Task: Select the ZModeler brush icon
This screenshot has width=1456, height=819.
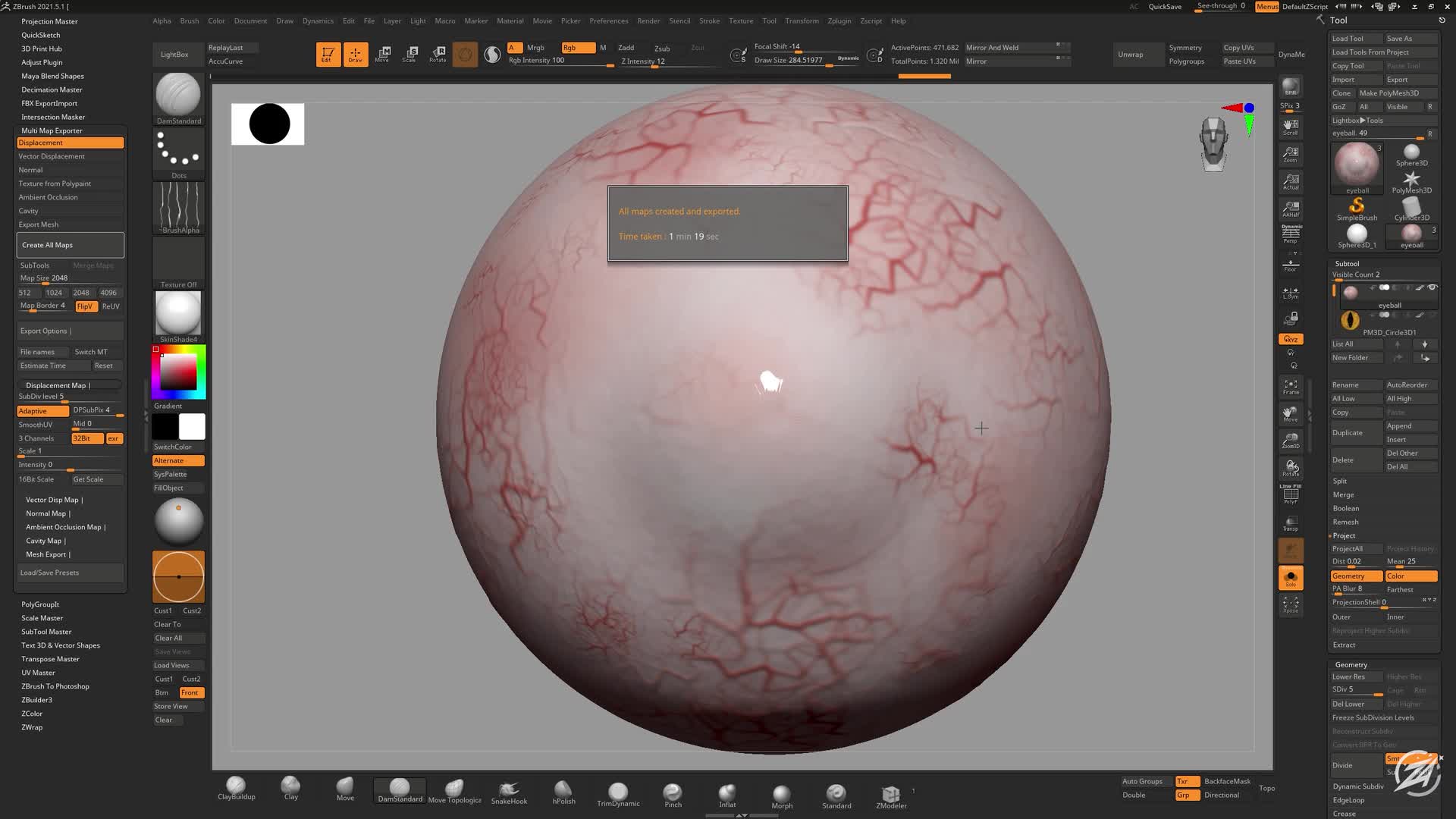Action: 891,795
